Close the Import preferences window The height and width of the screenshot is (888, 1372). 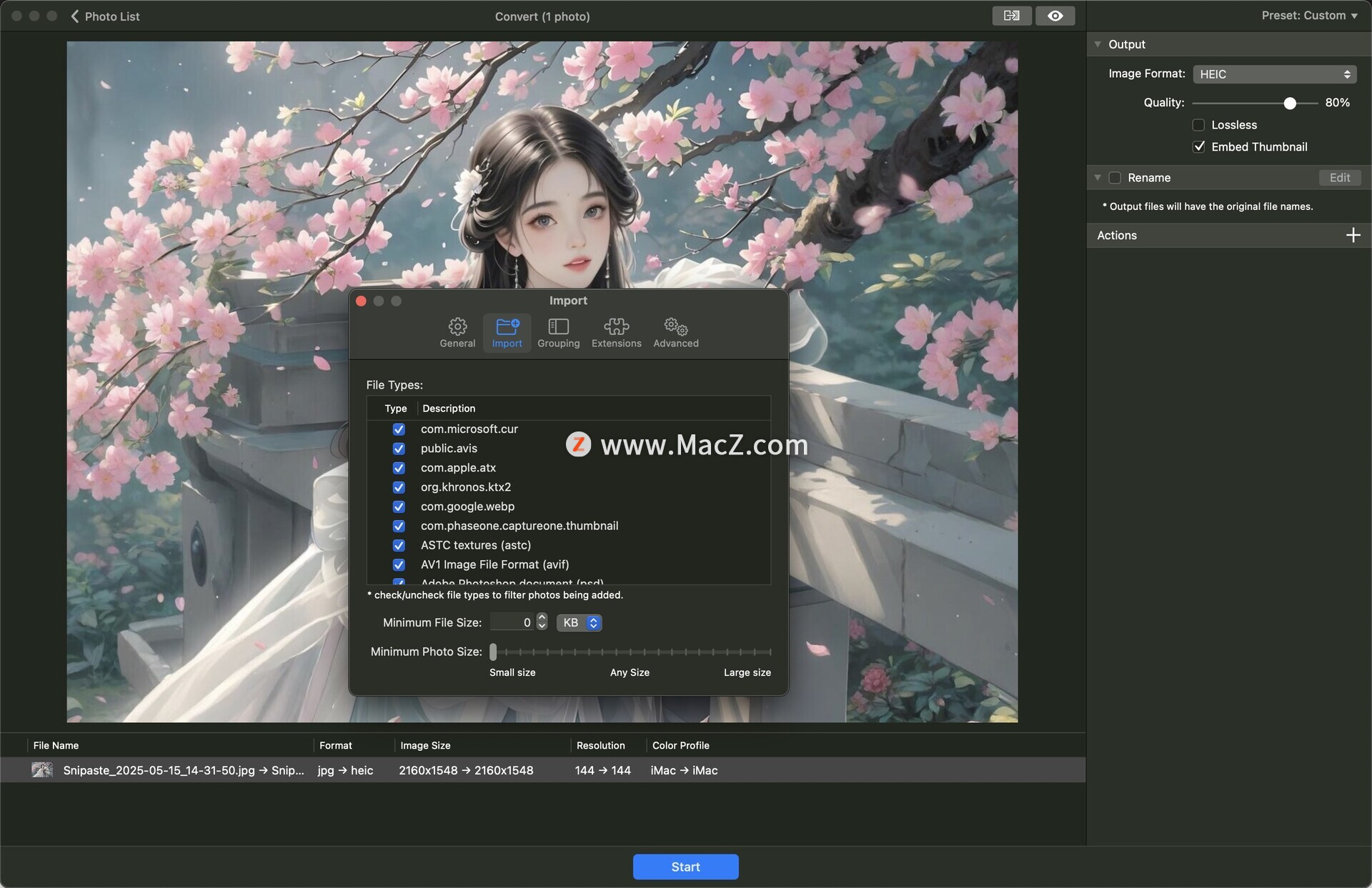point(361,301)
